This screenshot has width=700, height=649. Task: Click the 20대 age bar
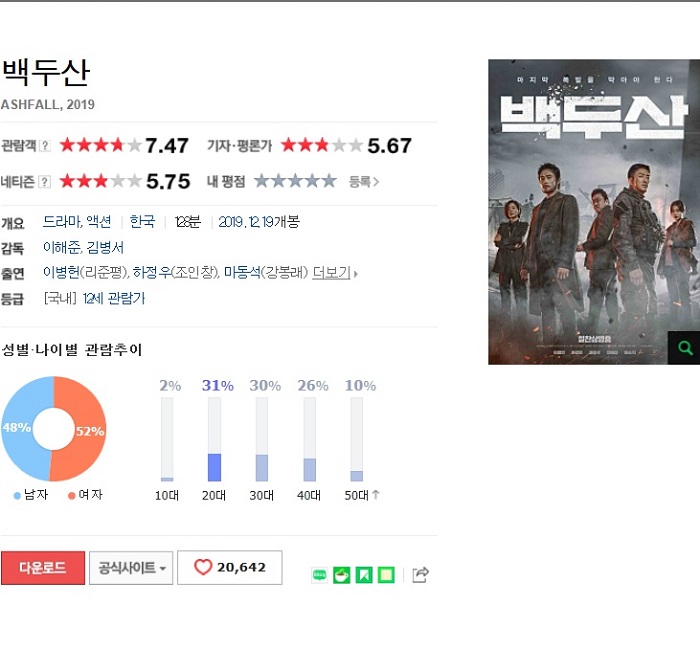(214, 439)
